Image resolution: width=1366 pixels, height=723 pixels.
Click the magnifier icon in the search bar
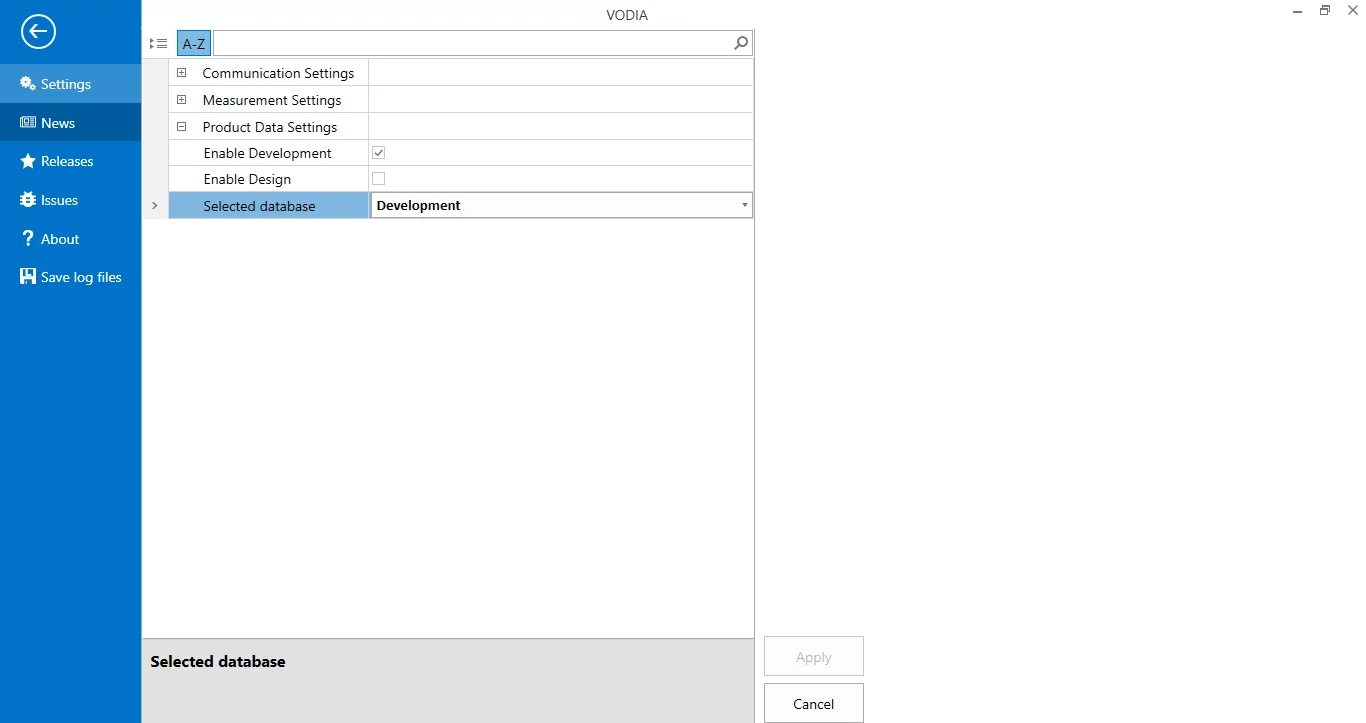(x=740, y=43)
